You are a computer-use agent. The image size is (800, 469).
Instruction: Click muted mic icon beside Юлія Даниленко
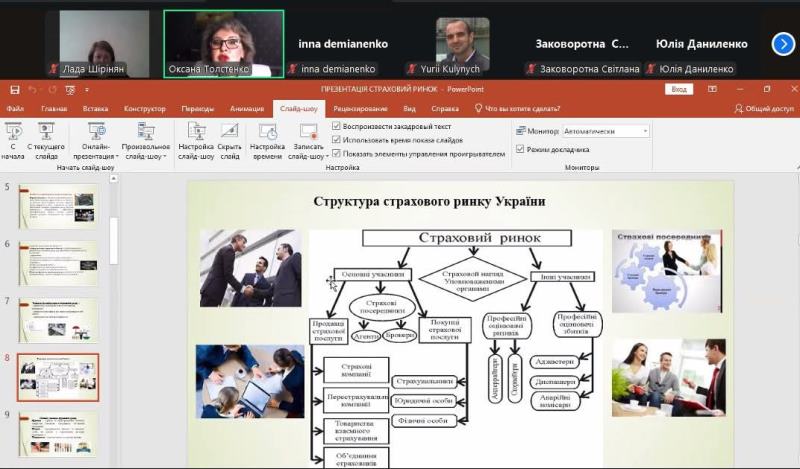coord(651,69)
